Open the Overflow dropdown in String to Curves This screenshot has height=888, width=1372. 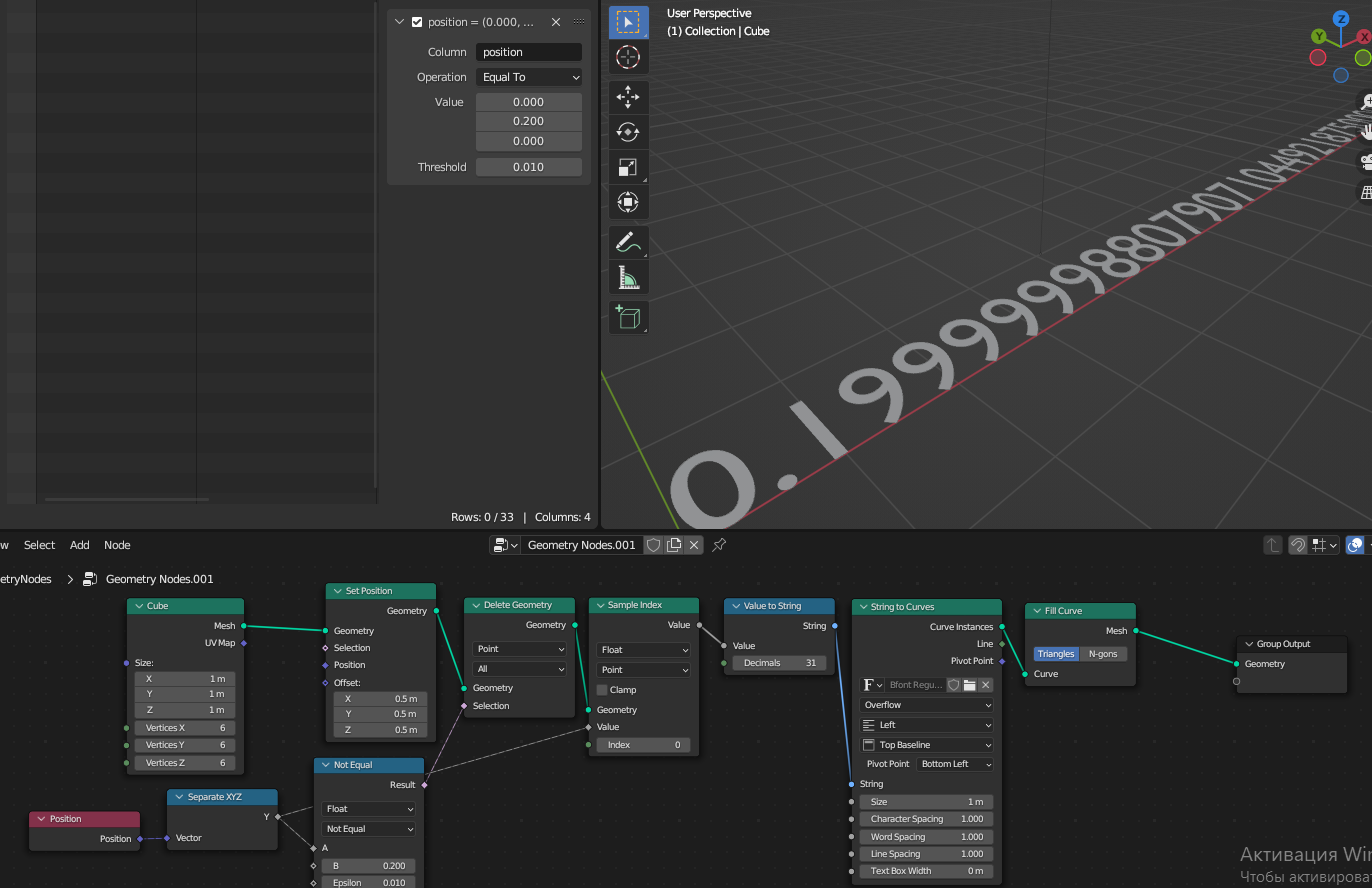pos(927,705)
